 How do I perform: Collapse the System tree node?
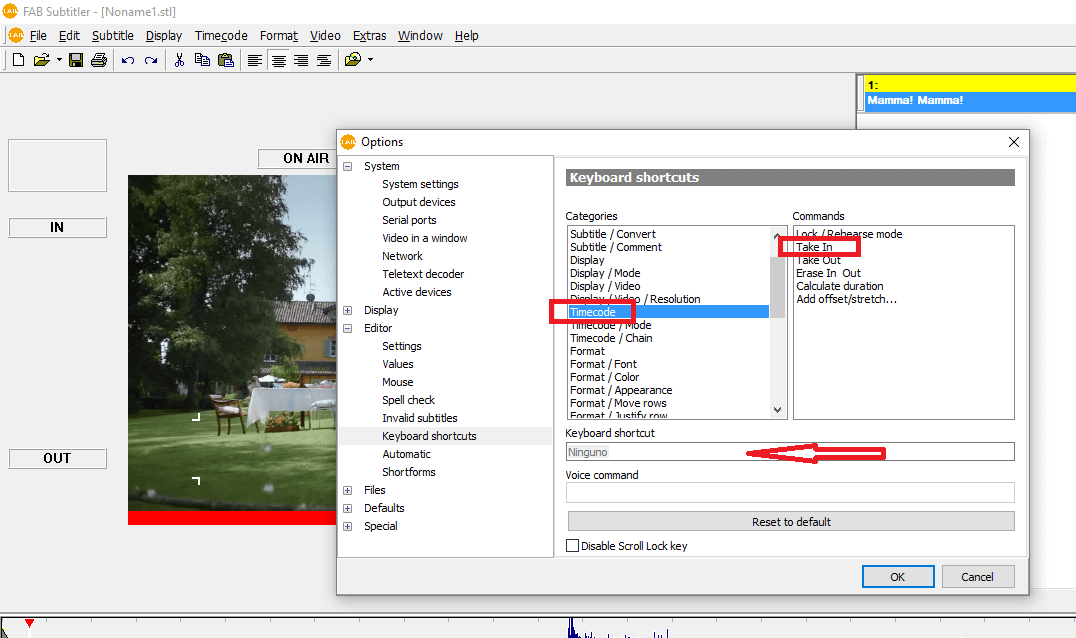347,166
